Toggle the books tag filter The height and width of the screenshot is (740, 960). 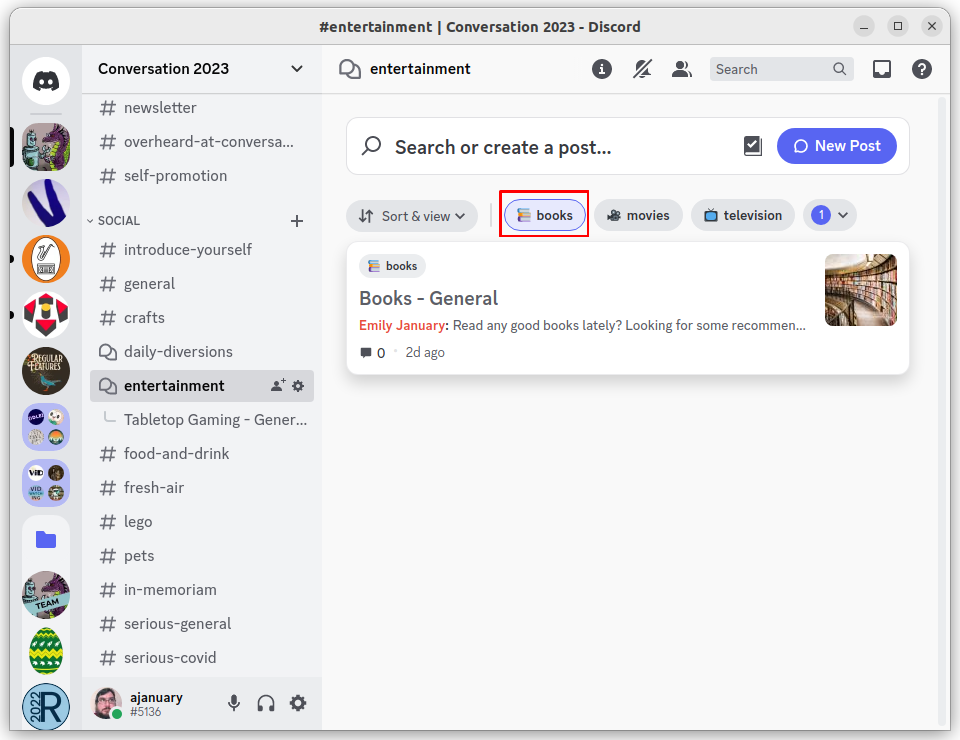544,215
